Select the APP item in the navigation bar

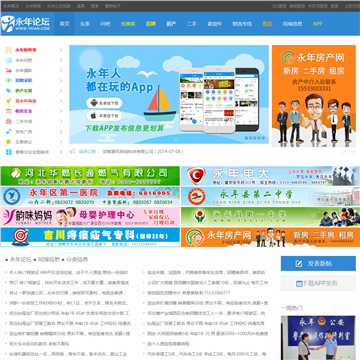pyautogui.click(x=317, y=24)
